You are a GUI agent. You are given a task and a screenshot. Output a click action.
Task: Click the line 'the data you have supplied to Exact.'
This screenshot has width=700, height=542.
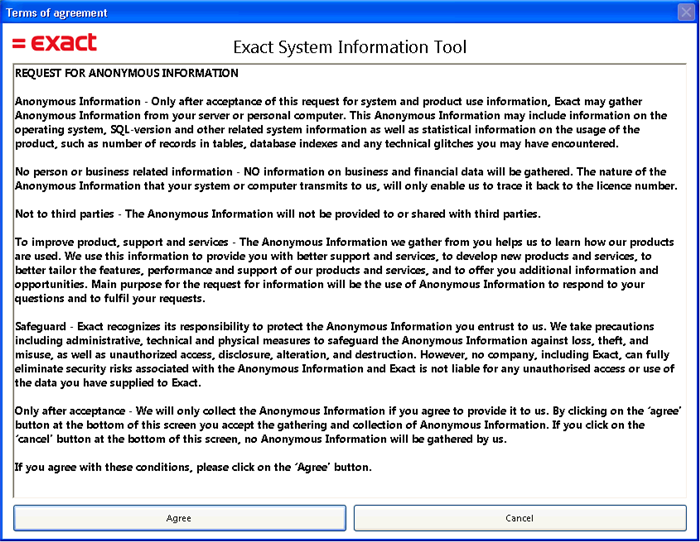point(108,383)
